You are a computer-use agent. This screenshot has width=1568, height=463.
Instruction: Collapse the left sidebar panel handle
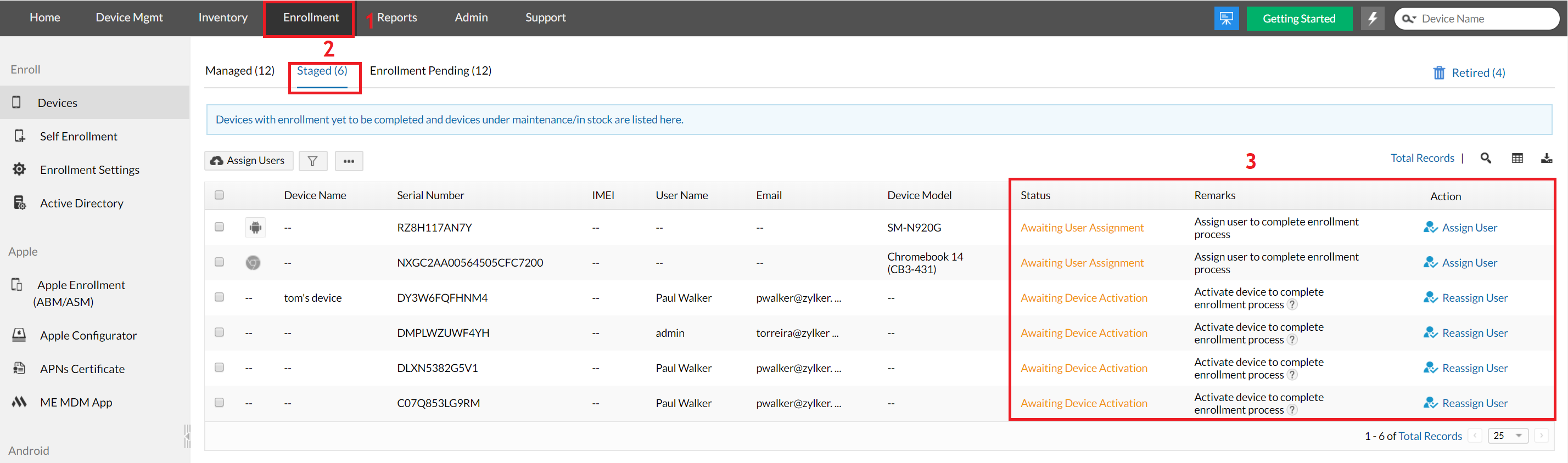click(187, 436)
